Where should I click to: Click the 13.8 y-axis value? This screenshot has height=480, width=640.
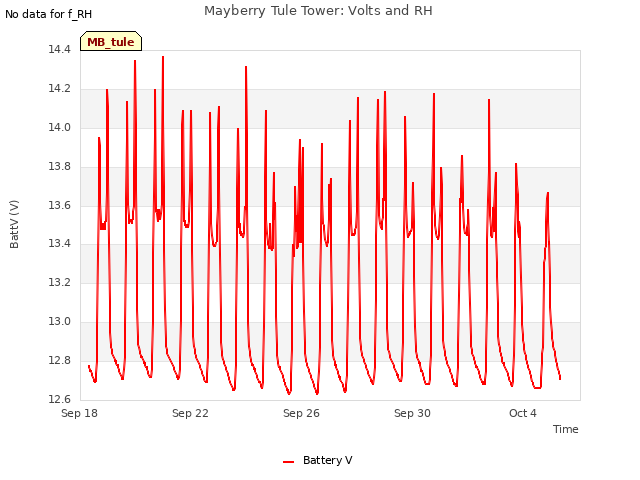[x=60, y=167]
